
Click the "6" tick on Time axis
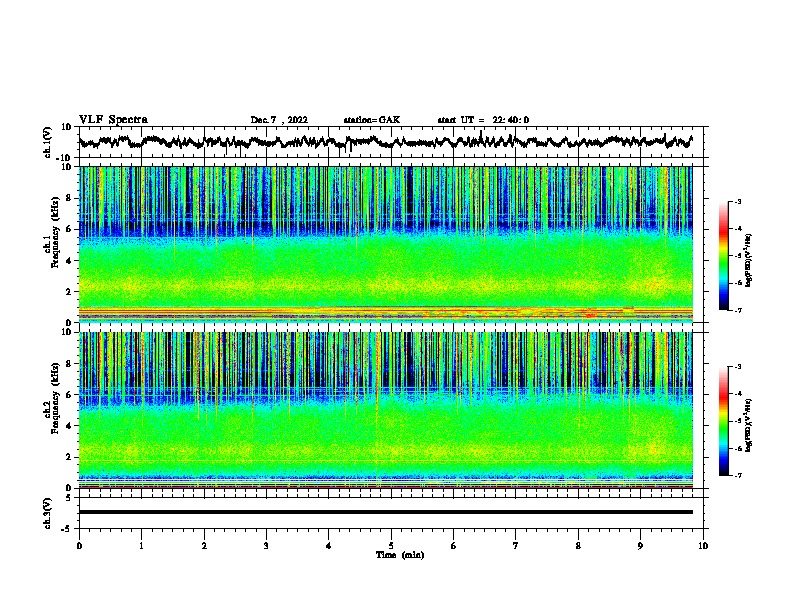coord(454,546)
